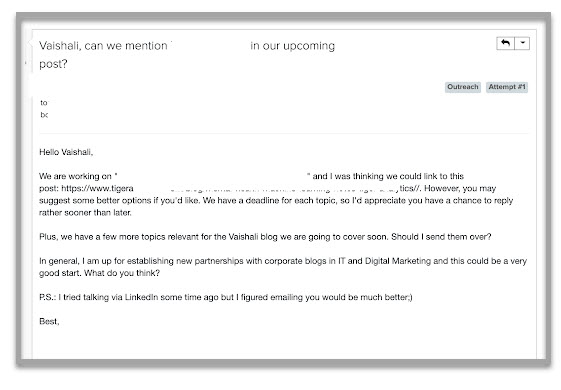This screenshot has height=390, width=561.
Task: Expand the 'to' recipient line
Action: tap(44, 103)
